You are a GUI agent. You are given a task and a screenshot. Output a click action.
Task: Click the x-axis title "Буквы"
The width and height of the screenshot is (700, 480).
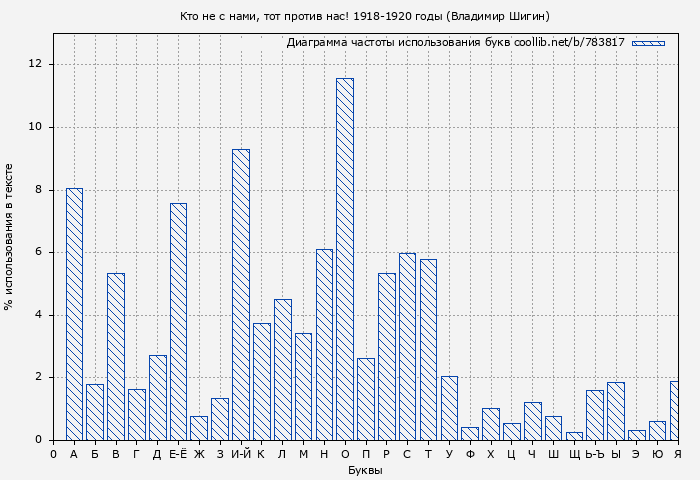click(x=364, y=470)
